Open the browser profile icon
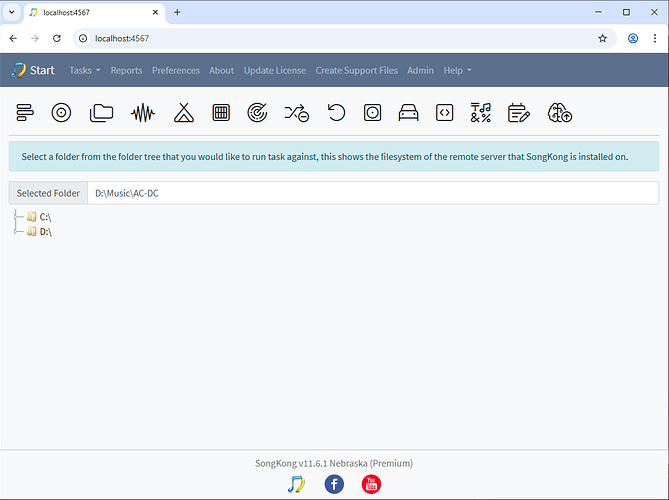Image resolution: width=669 pixels, height=500 pixels. click(x=633, y=38)
